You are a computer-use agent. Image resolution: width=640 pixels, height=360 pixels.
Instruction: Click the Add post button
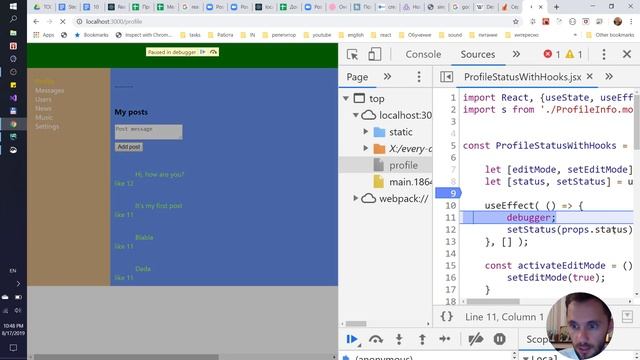click(129, 147)
